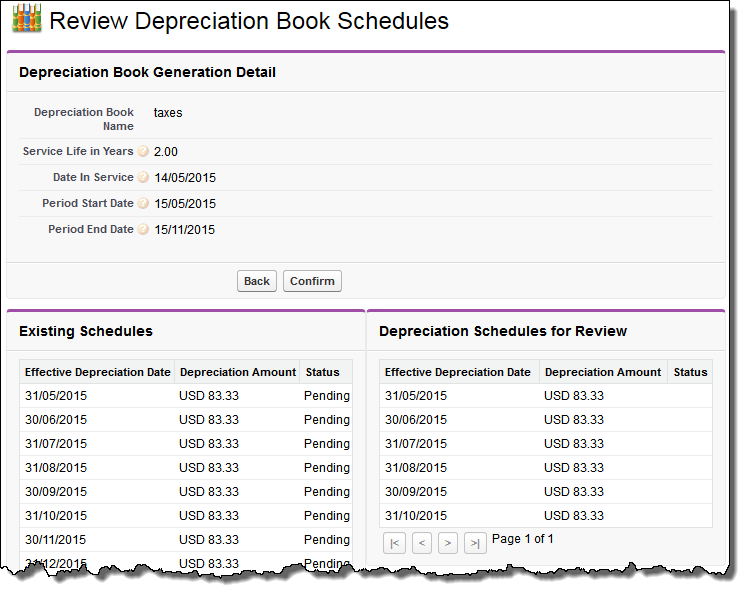
Task: Sort Existing Schedules by Effective Depreciation Date
Action: [x=97, y=372]
